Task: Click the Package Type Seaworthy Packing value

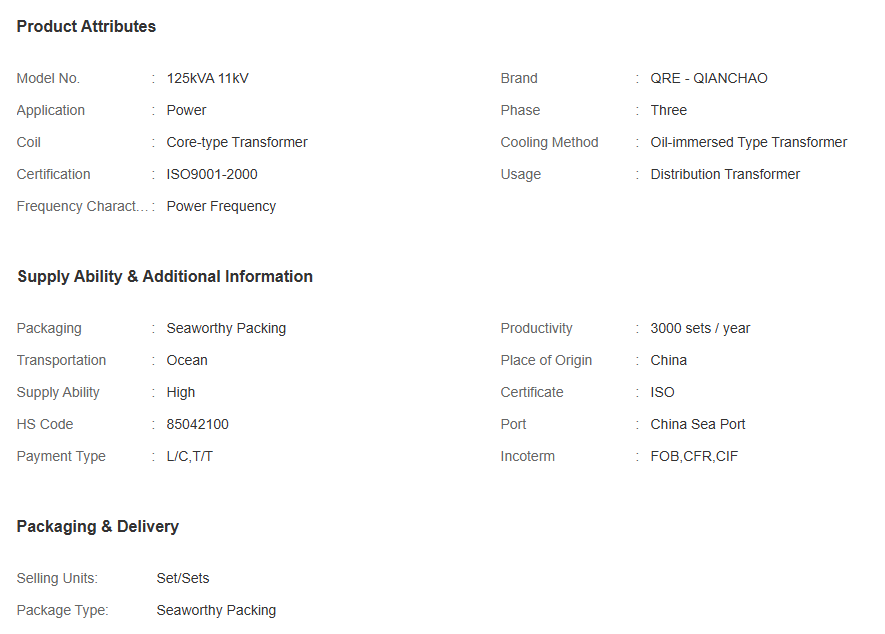Action: pos(216,610)
